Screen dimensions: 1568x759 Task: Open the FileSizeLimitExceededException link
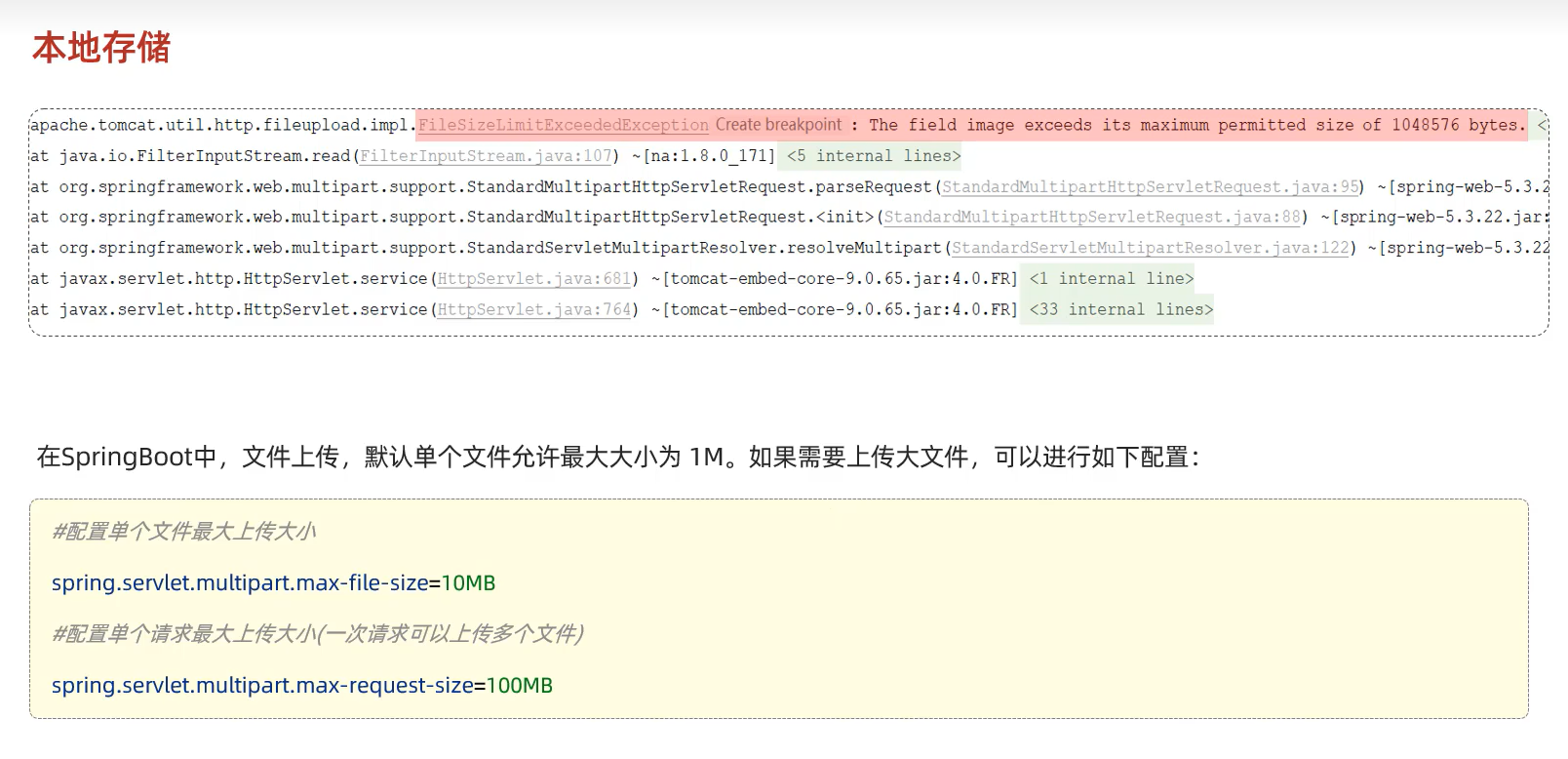click(x=564, y=125)
